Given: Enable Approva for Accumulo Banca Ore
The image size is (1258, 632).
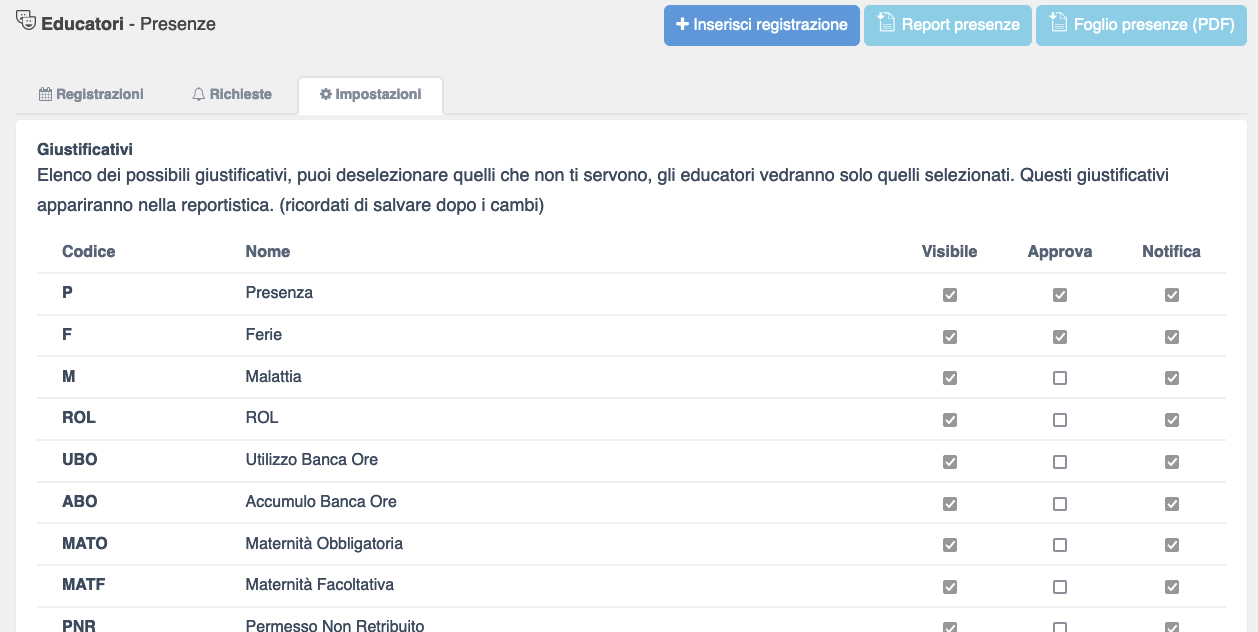Looking at the screenshot, I should pos(1060,503).
